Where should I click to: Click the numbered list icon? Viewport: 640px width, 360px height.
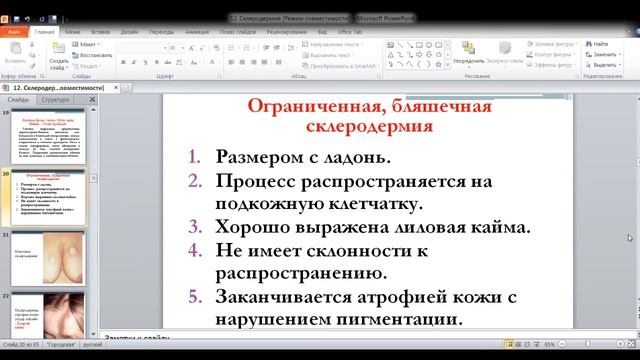click(x=247, y=48)
